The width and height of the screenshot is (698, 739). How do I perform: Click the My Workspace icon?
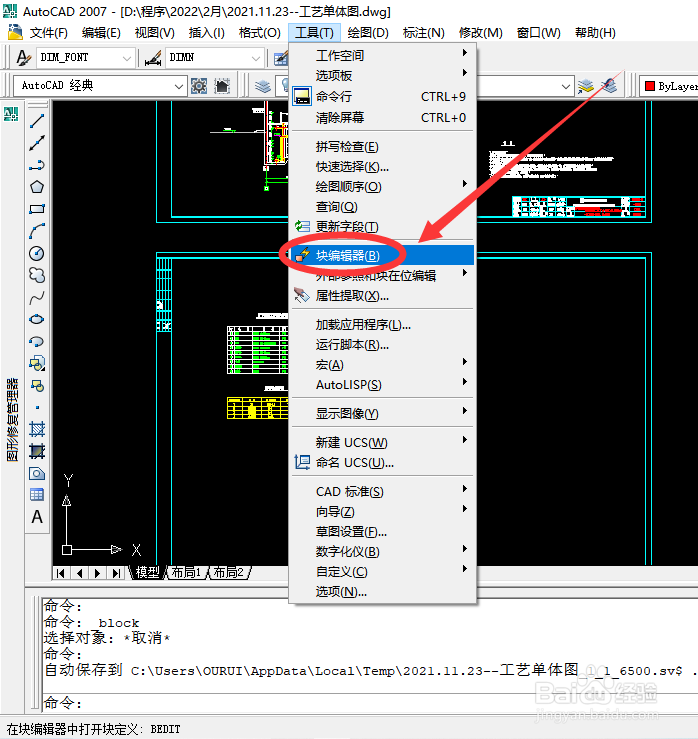(222, 86)
